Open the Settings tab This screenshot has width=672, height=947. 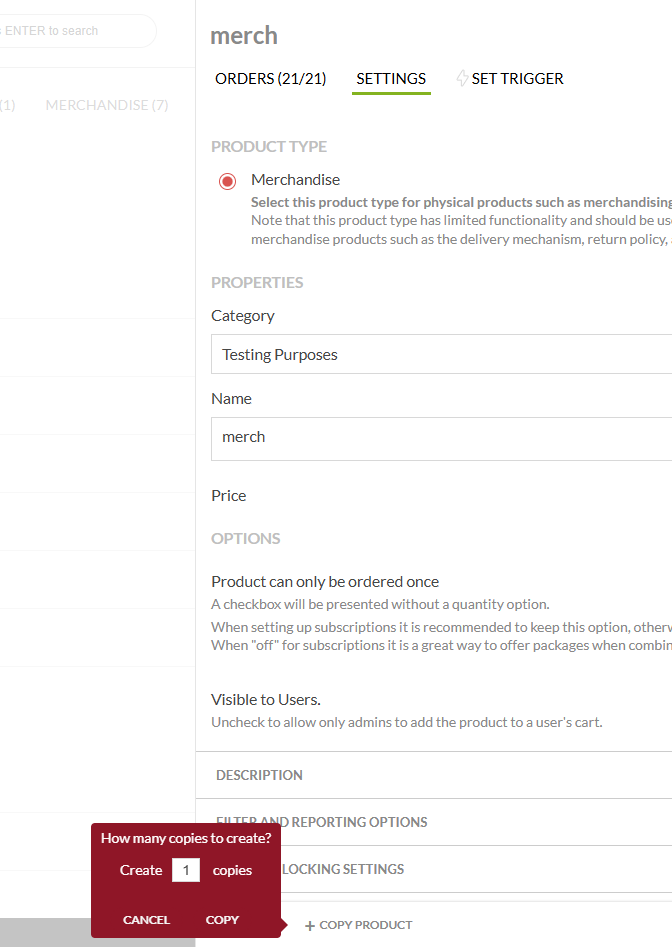(391, 78)
